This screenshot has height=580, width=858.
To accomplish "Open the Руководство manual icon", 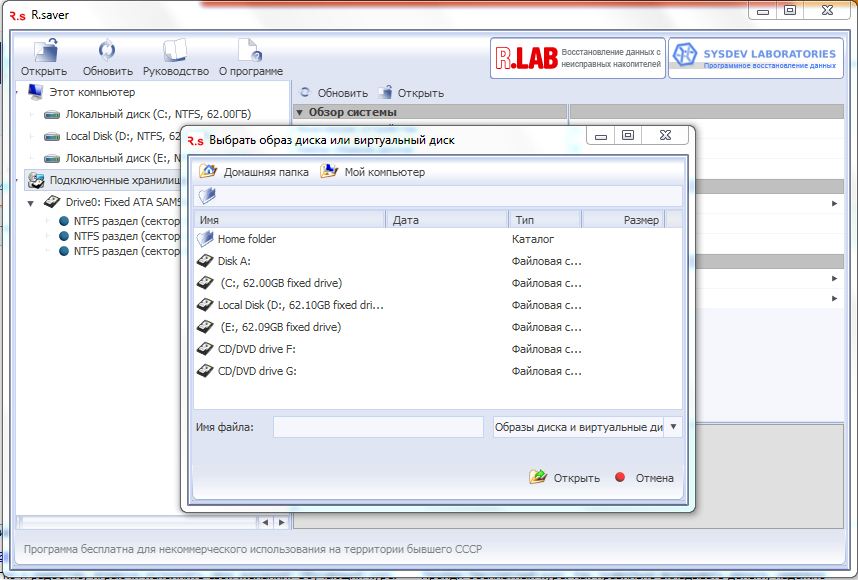I will click(x=176, y=57).
